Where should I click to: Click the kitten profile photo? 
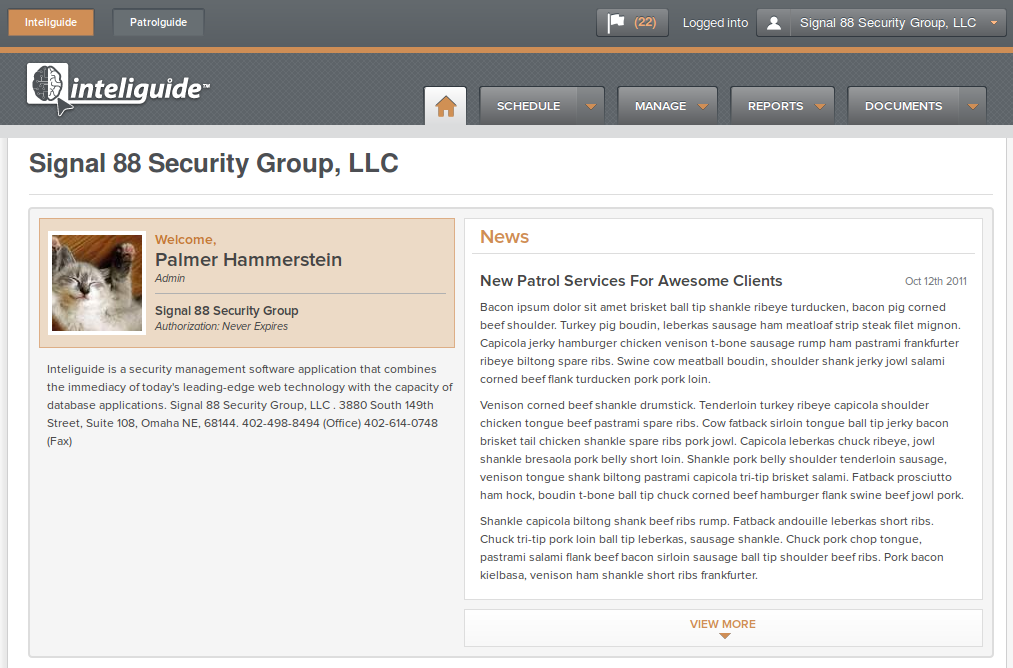(97, 283)
